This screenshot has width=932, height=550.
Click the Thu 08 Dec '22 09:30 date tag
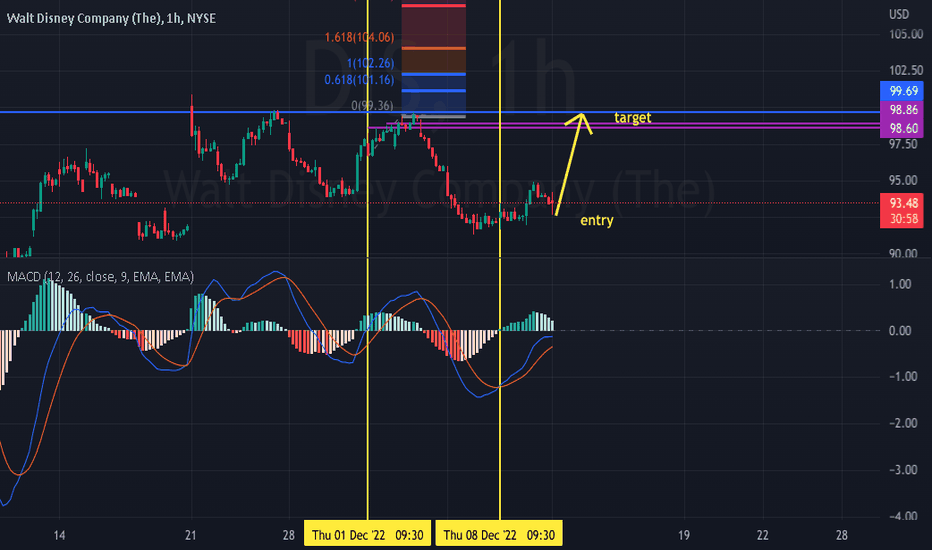[x=499, y=535]
